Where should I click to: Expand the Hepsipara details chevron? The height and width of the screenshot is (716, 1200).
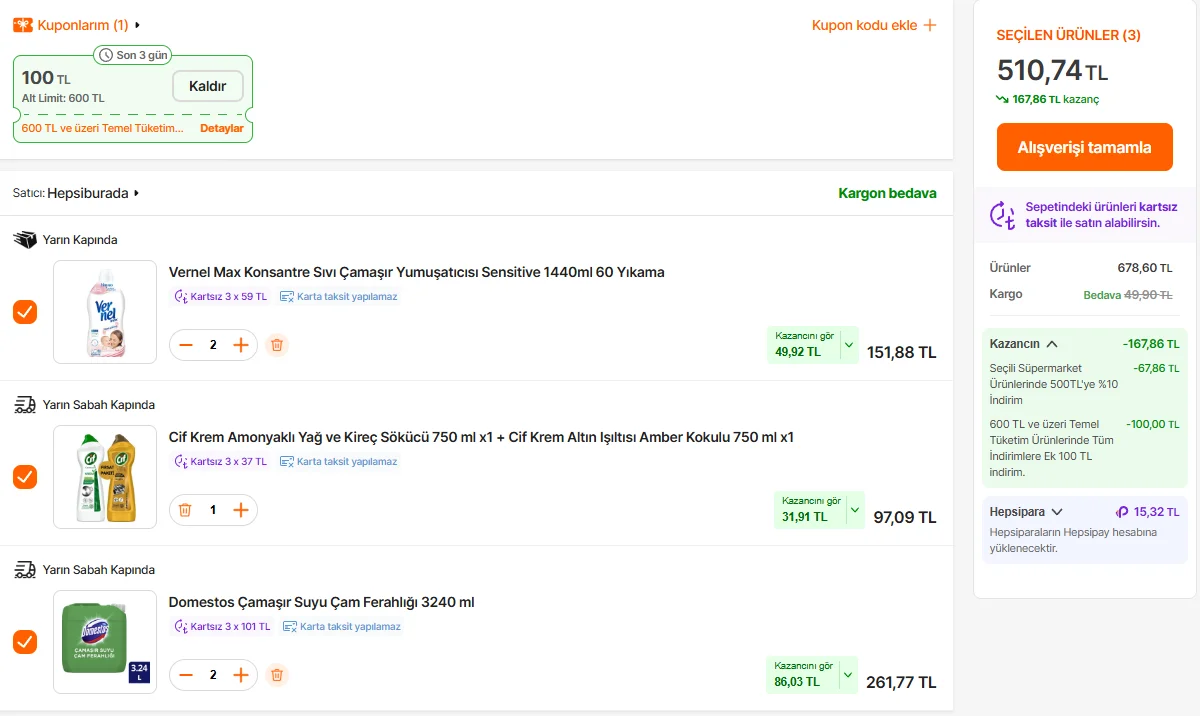pyautogui.click(x=1057, y=512)
